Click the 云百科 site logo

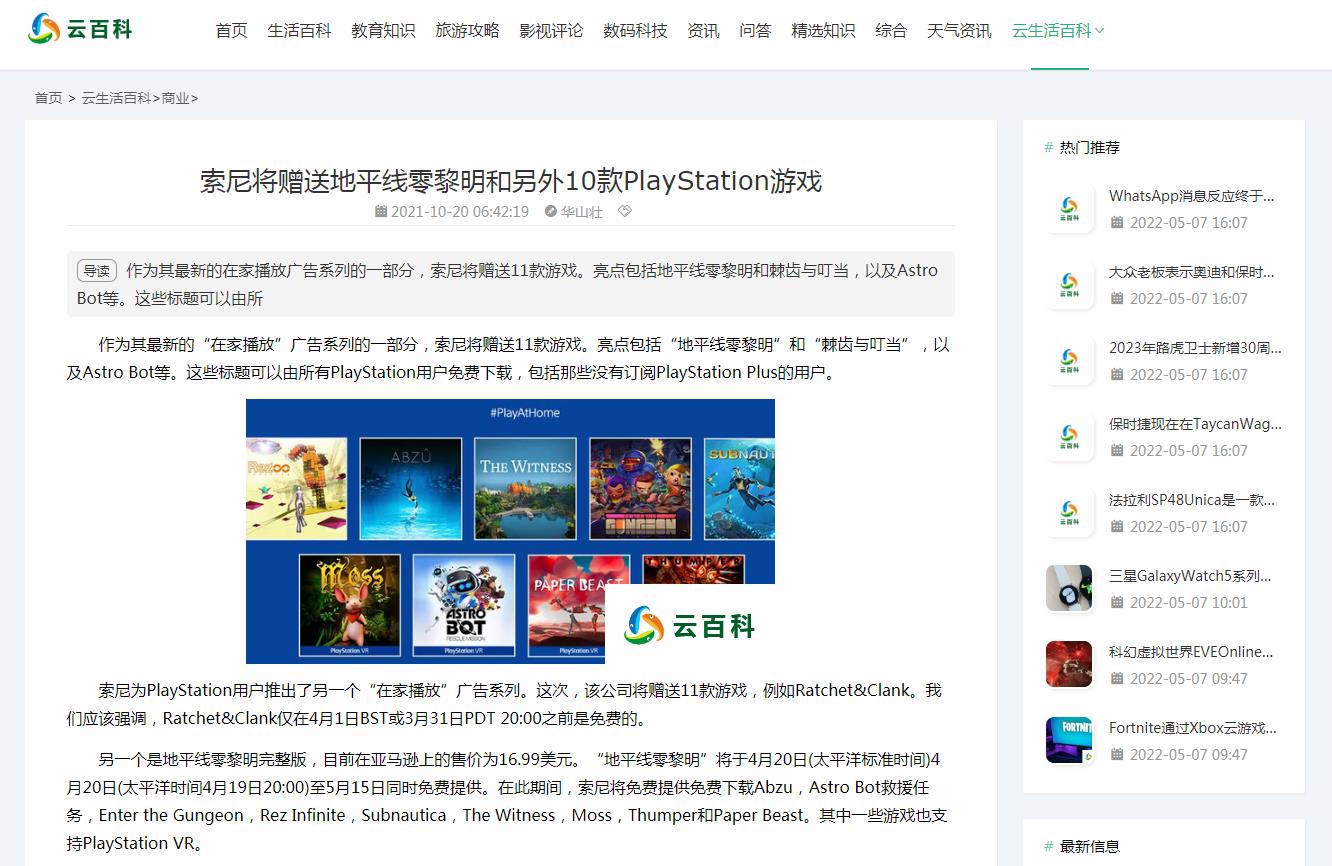pyautogui.click(x=80, y=29)
